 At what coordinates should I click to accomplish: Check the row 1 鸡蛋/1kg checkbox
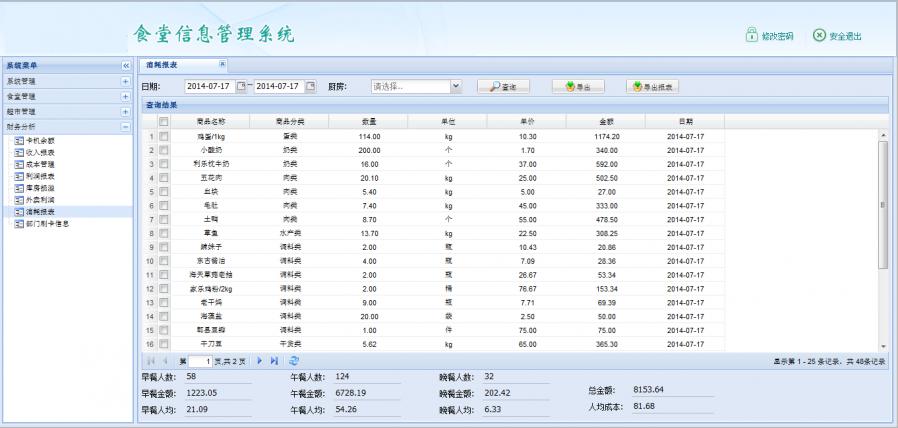163,136
